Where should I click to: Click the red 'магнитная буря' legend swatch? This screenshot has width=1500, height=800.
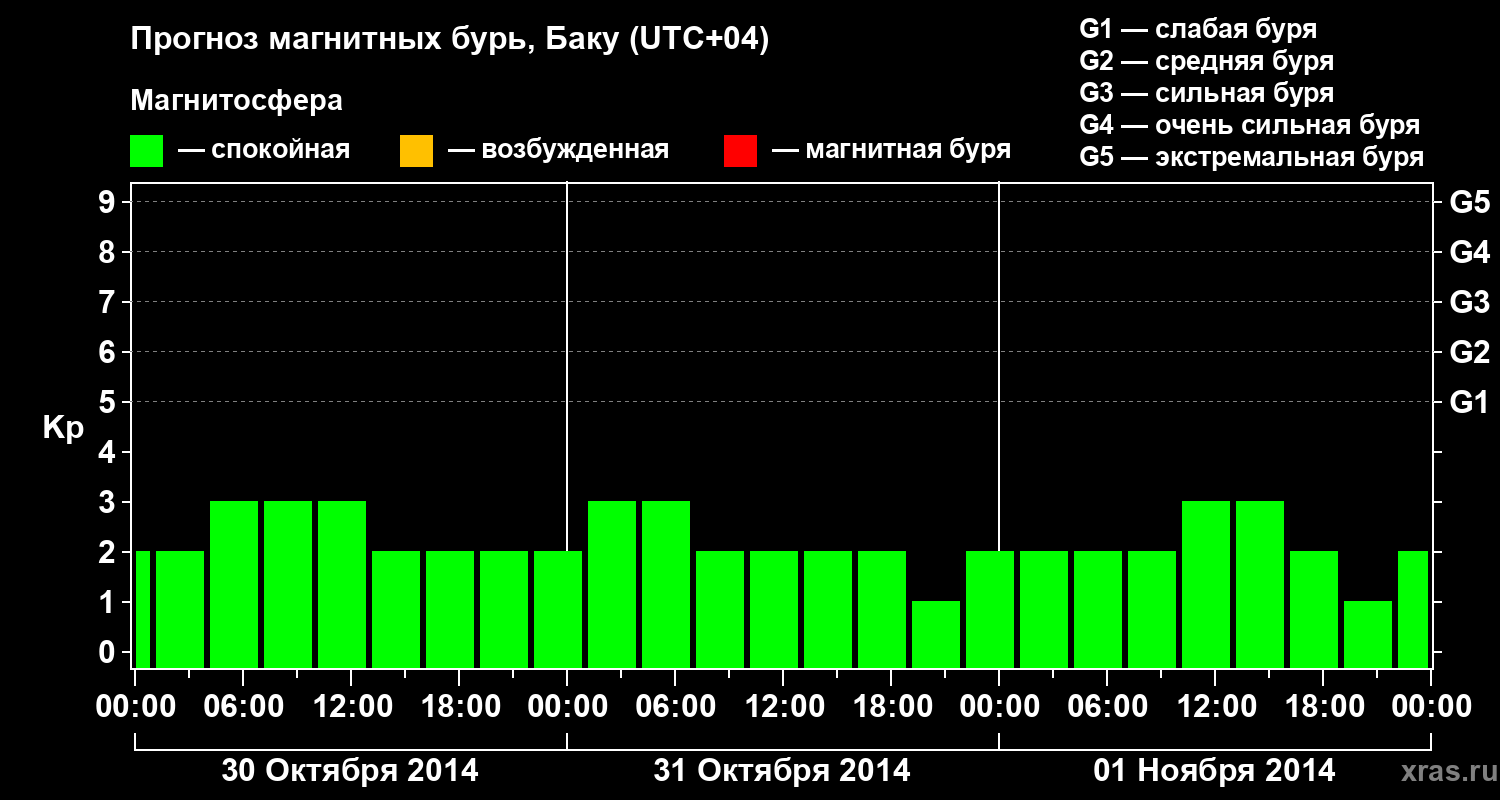point(740,151)
